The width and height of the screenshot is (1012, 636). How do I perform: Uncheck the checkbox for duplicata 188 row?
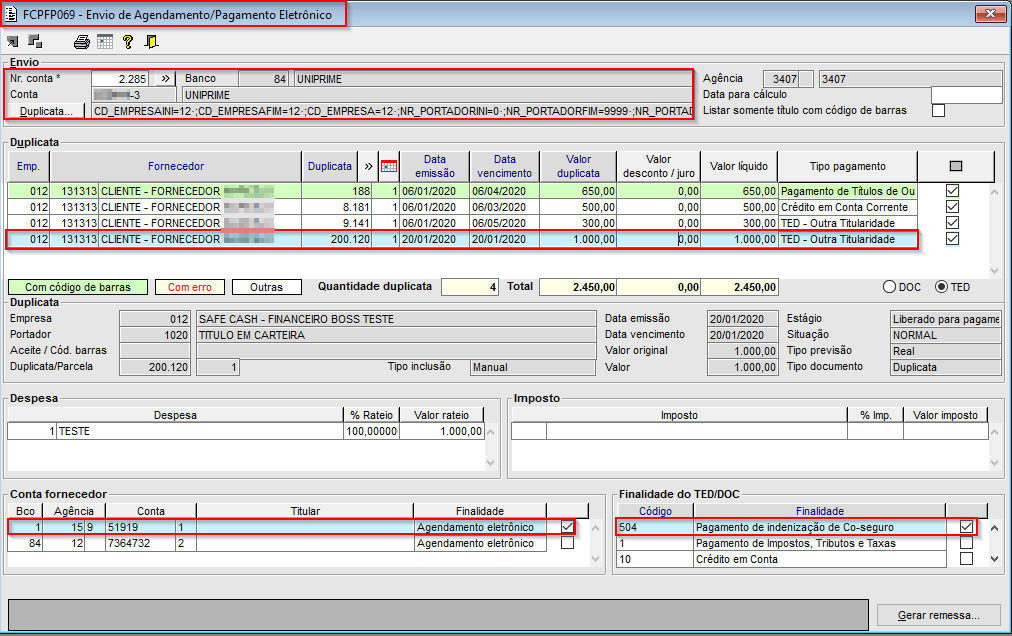click(x=953, y=191)
